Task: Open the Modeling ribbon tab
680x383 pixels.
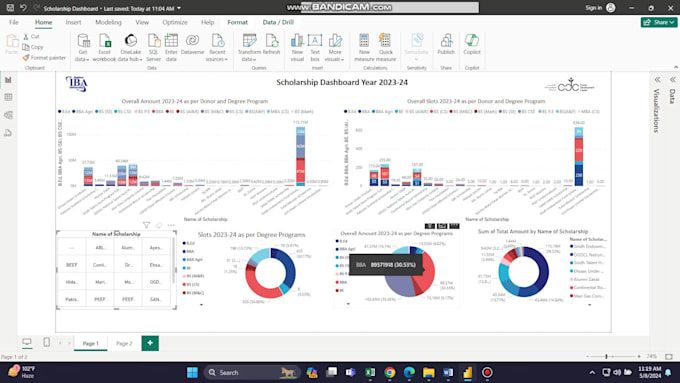Action: (108, 22)
